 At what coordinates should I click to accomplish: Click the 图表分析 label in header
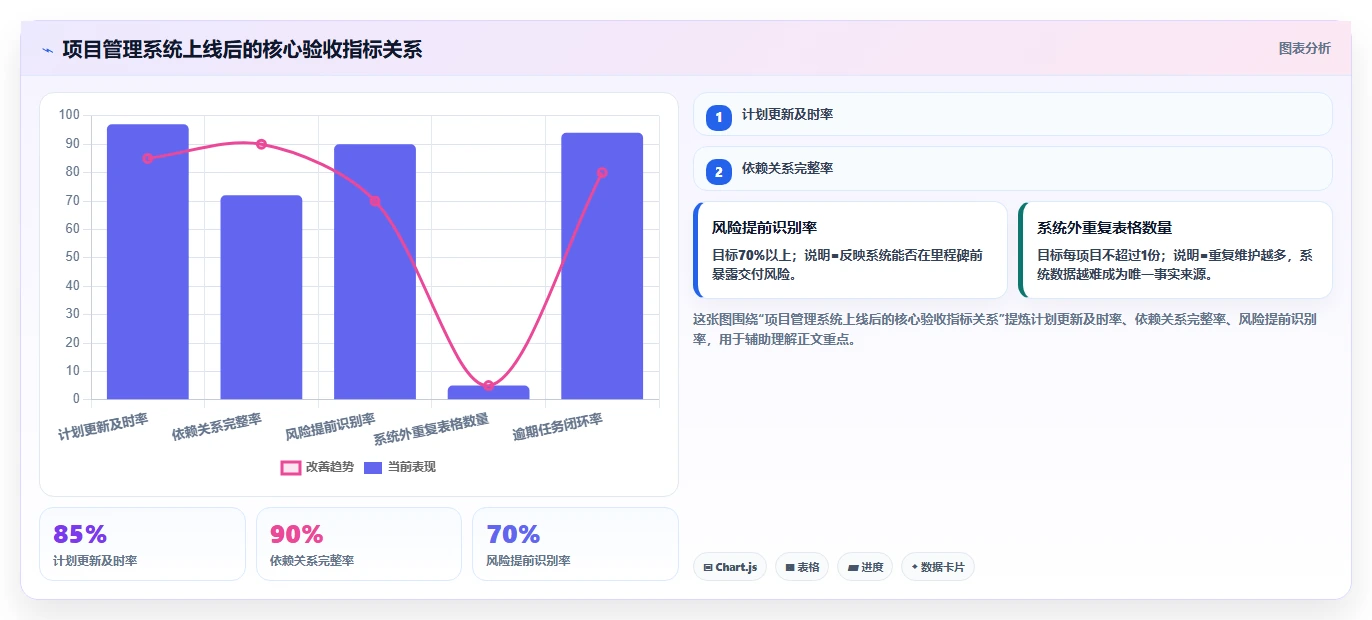pos(1304,48)
